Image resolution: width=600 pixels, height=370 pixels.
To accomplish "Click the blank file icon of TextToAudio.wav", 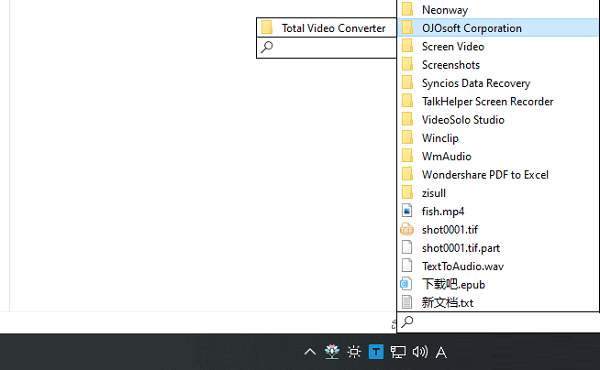I will tap(407, 266).
